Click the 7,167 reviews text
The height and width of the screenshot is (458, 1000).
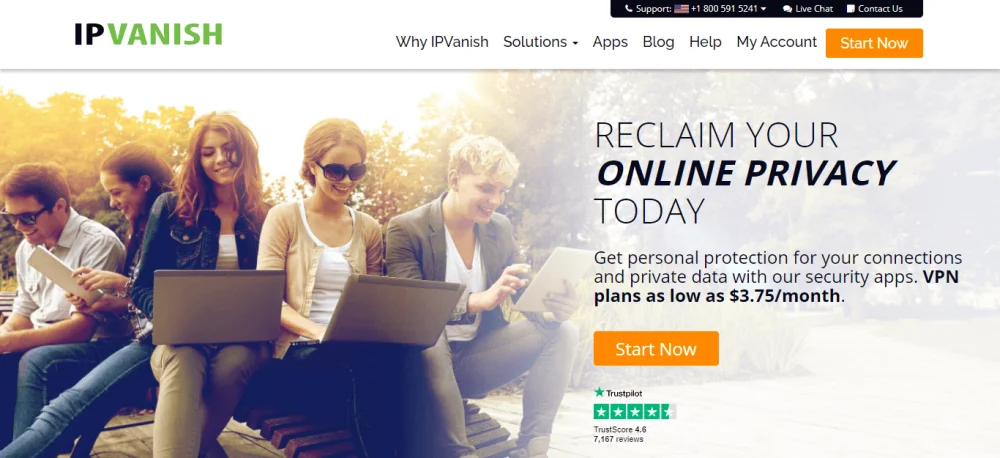pyautogui.click(x=619, y=440)
